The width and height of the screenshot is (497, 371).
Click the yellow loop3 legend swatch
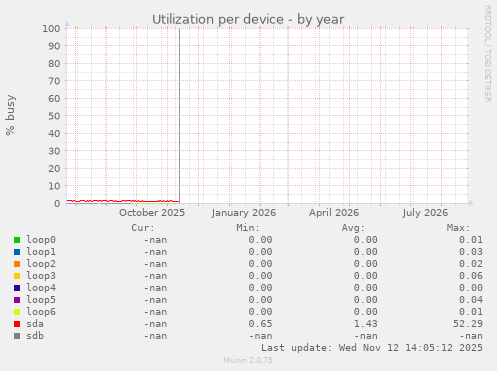(x=17, y=276)
